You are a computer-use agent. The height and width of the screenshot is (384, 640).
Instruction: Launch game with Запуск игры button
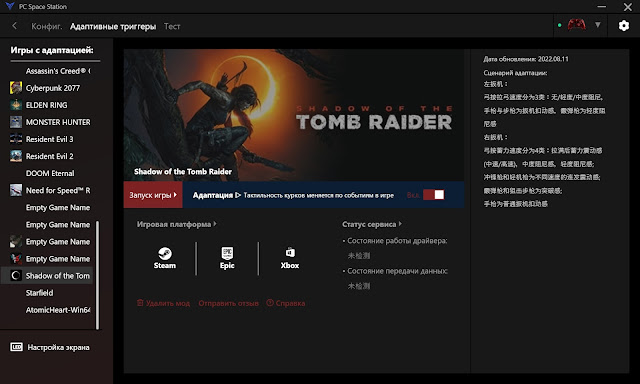[x=153, y=195]
